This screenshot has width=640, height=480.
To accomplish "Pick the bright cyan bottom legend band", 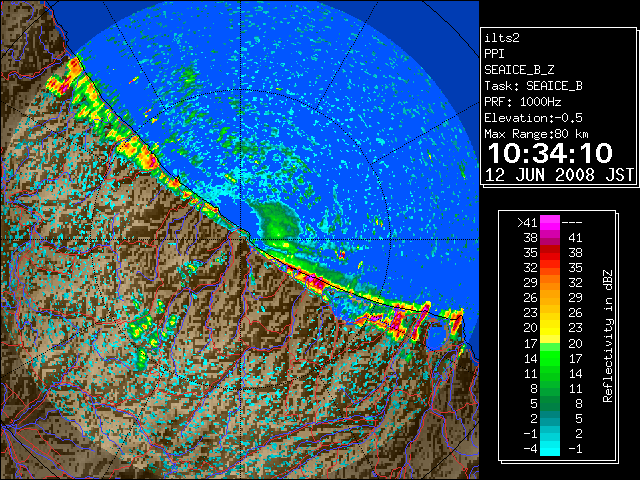I will point(550,449).
